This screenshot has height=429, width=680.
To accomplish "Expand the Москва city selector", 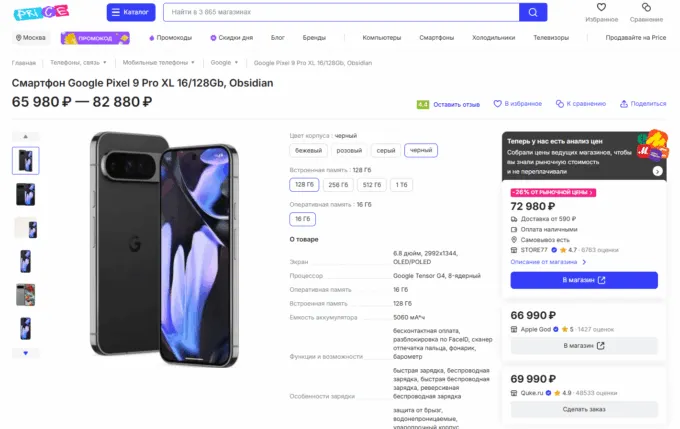I will point(31,37).
